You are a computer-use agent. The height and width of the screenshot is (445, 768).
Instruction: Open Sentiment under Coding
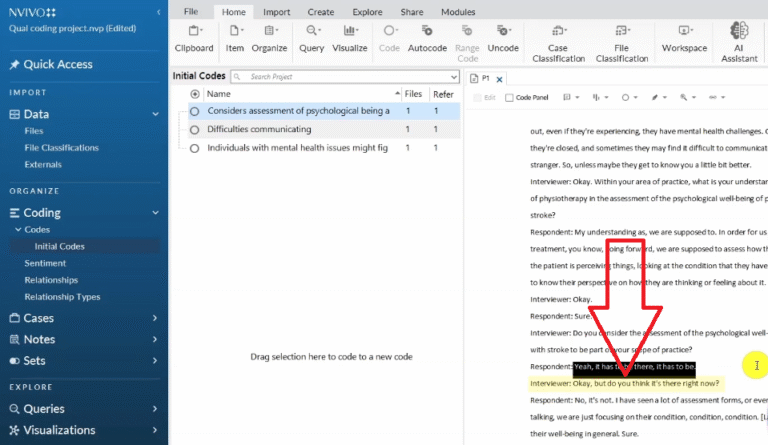tap(45, 263)
